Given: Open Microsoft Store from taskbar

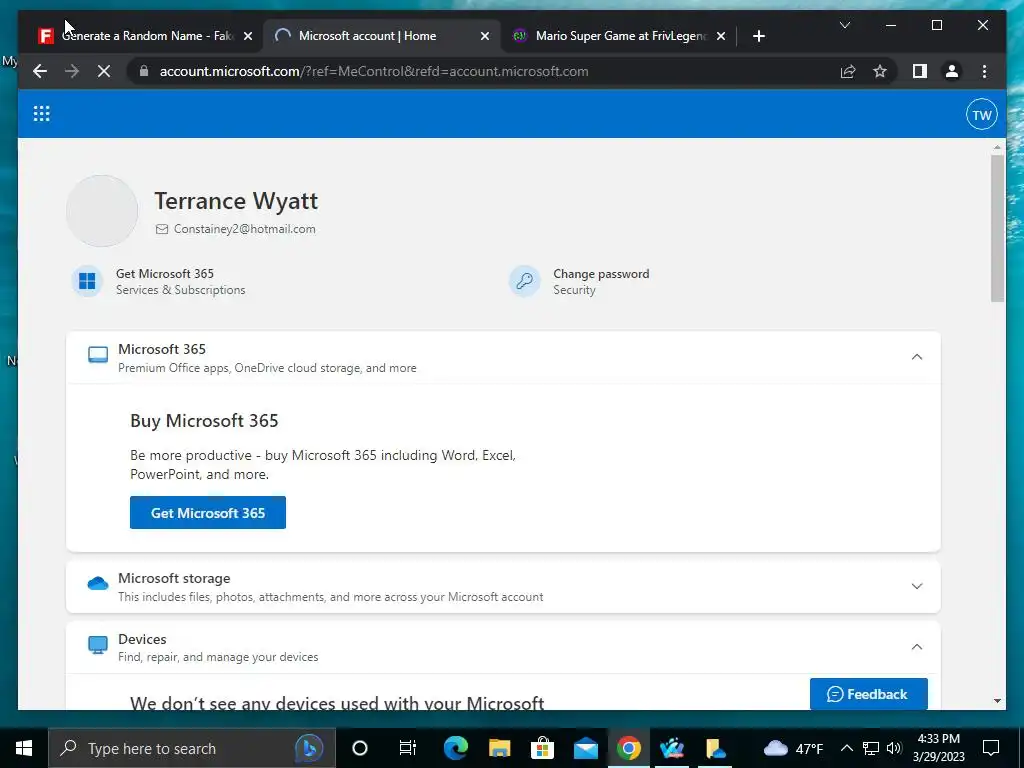Looking at the screenshot, I should click(x=542, y=748).
